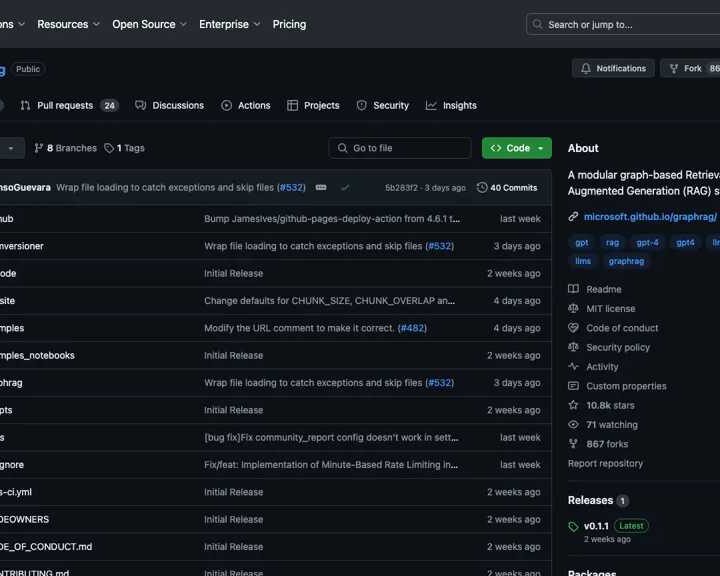The width and height of the screenshot is (720, 576).
Task: Open the Projects tab
Action: 313,105
